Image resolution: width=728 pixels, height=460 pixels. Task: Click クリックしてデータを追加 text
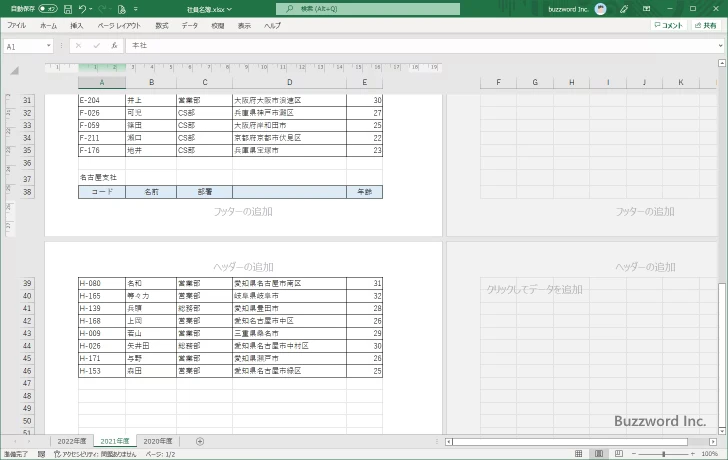[x=534, y=290]
